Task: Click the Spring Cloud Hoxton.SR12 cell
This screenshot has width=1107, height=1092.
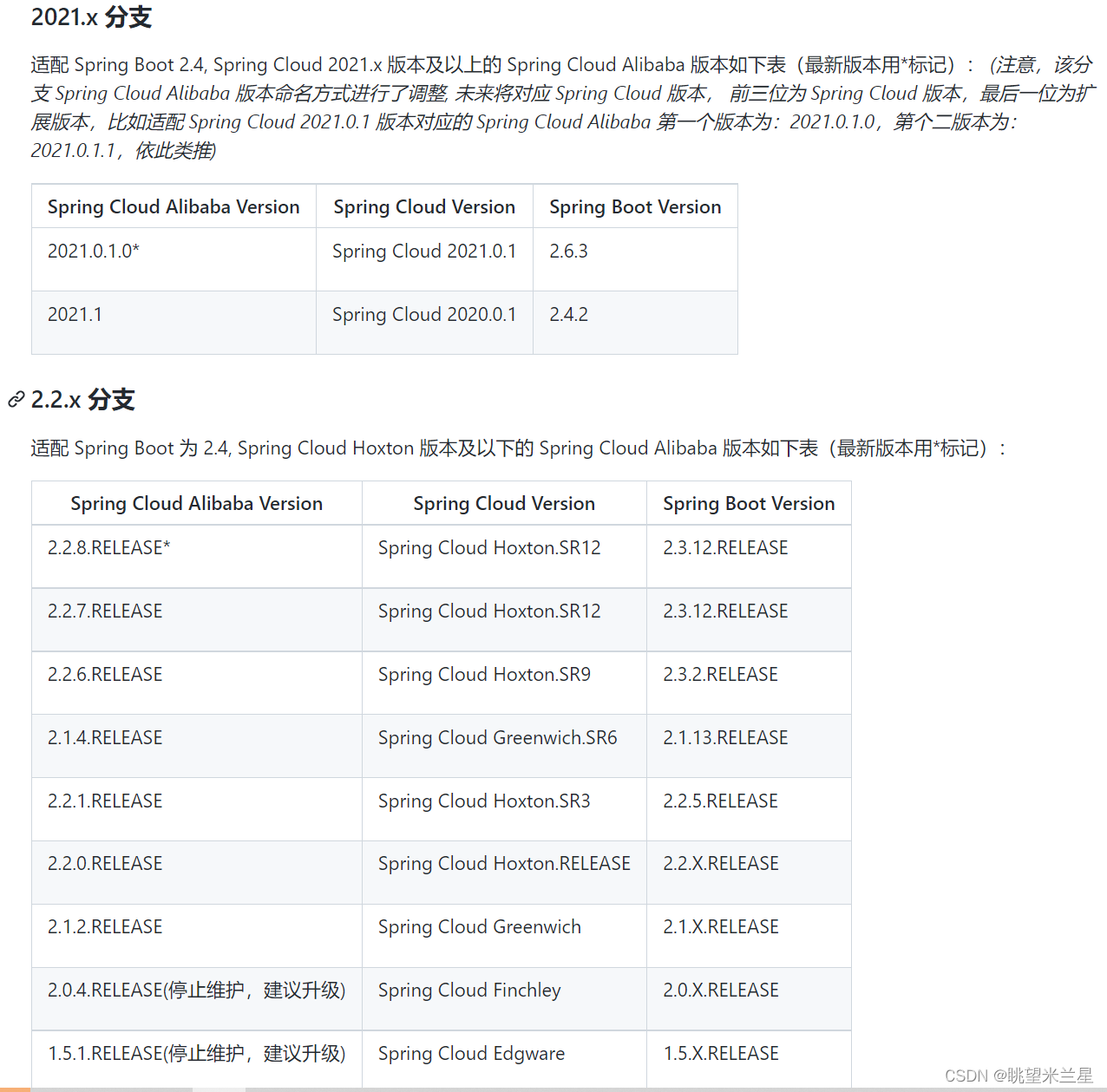Action: pyautogui.click(x=488, y=547)
